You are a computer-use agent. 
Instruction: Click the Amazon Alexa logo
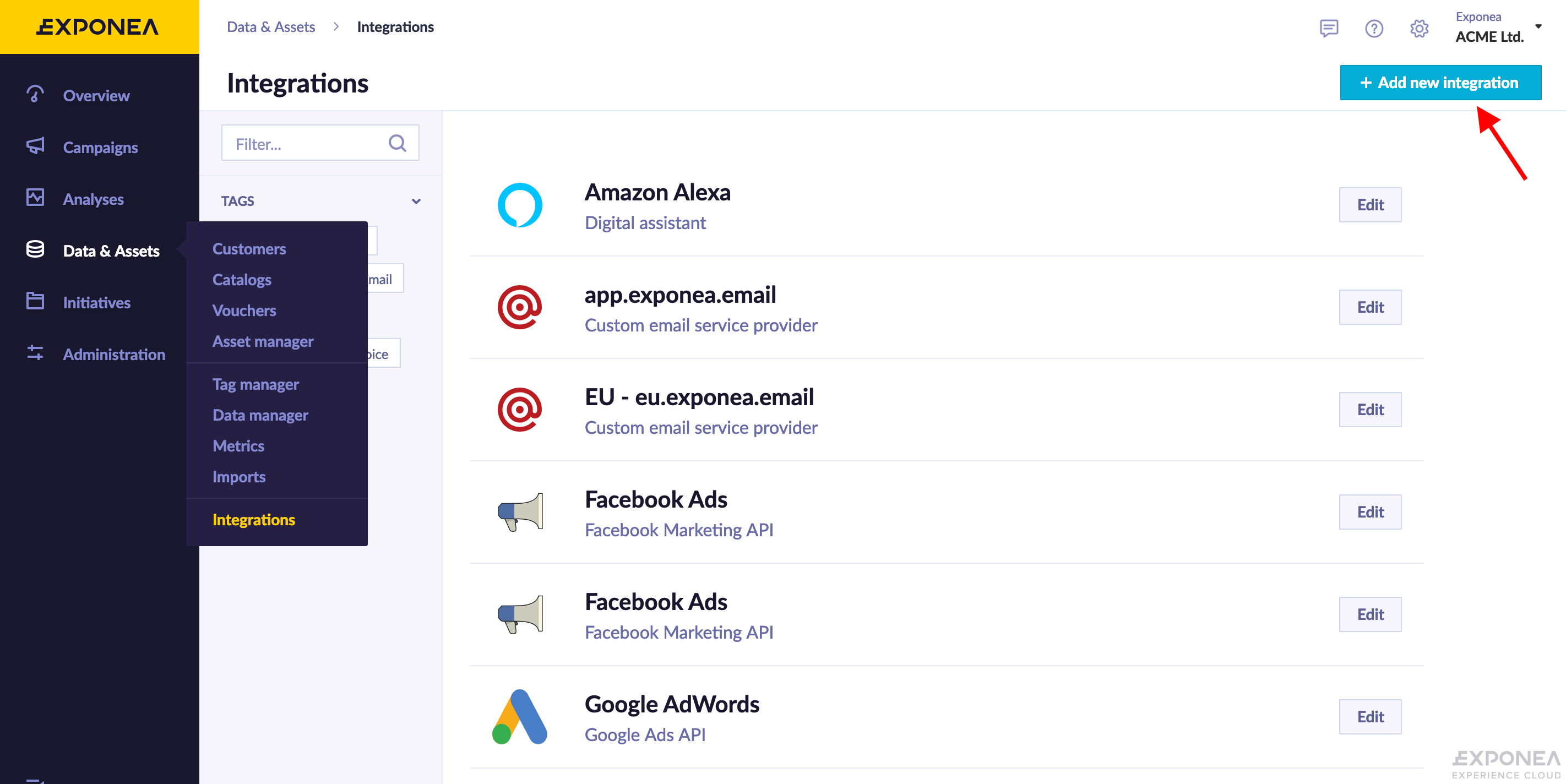click(x=519, y=205)
